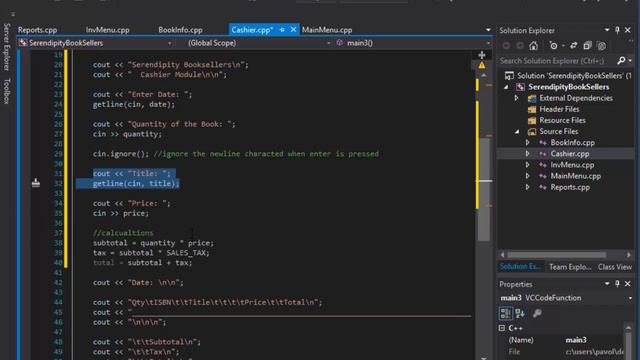Close the Properties panel

click(x=628, y=283)
